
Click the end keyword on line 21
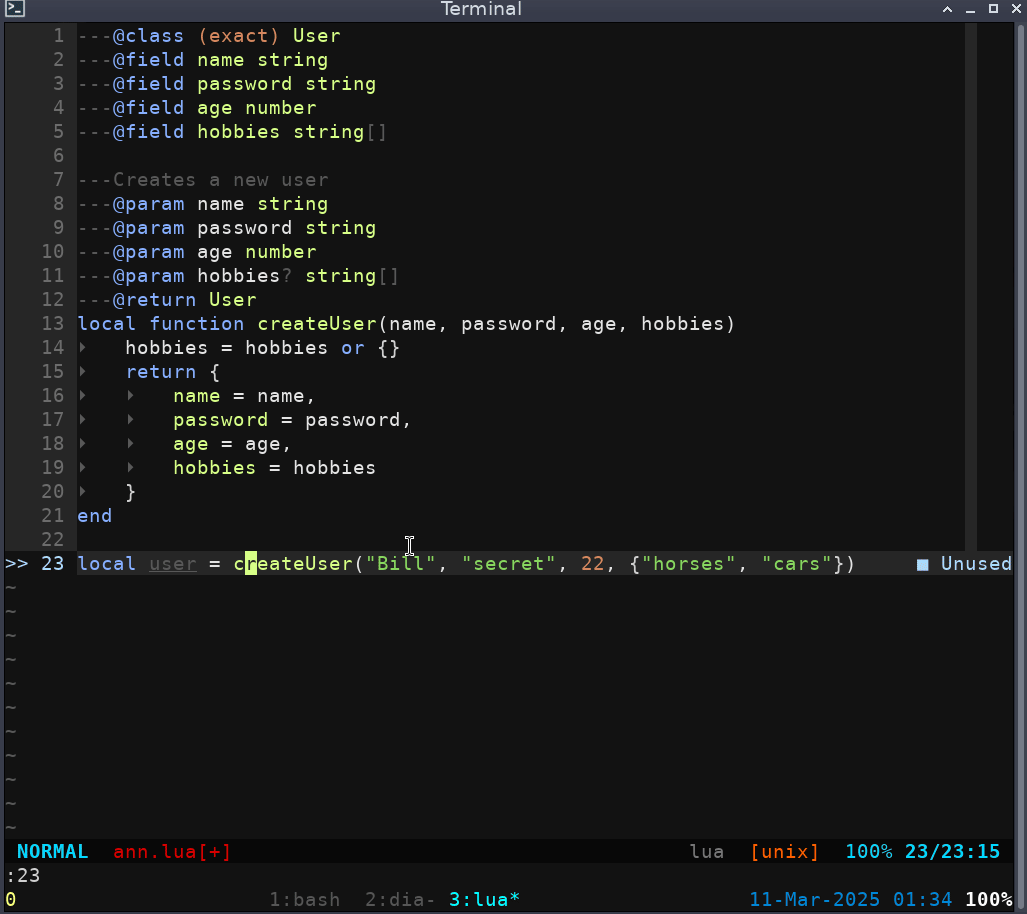[94, 516]
